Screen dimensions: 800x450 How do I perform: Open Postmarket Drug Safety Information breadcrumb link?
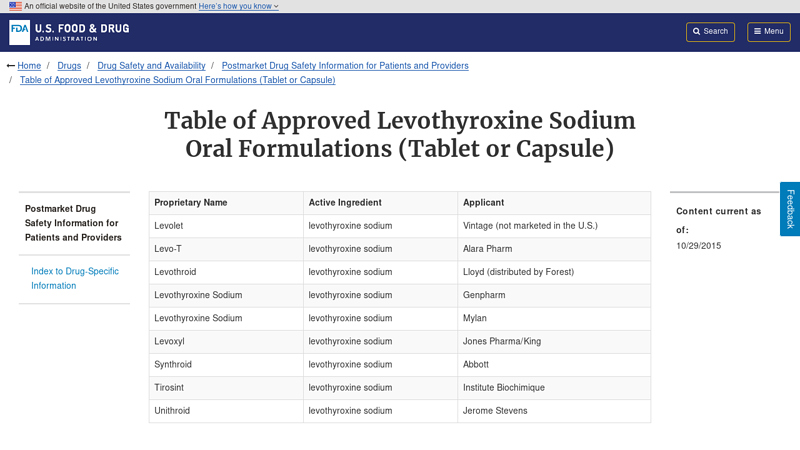(x=345, y=66)
